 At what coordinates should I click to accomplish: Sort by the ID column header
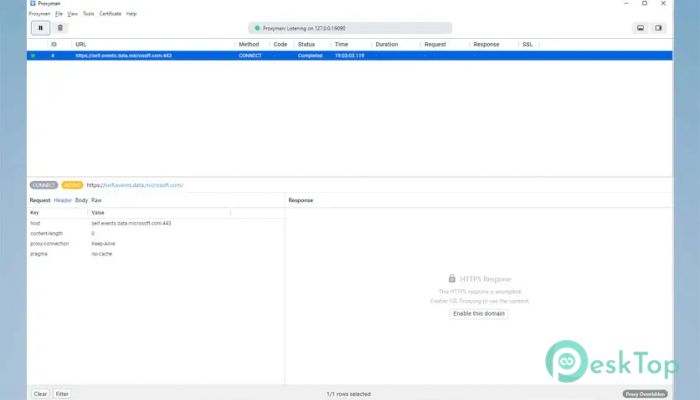[54, 44]
